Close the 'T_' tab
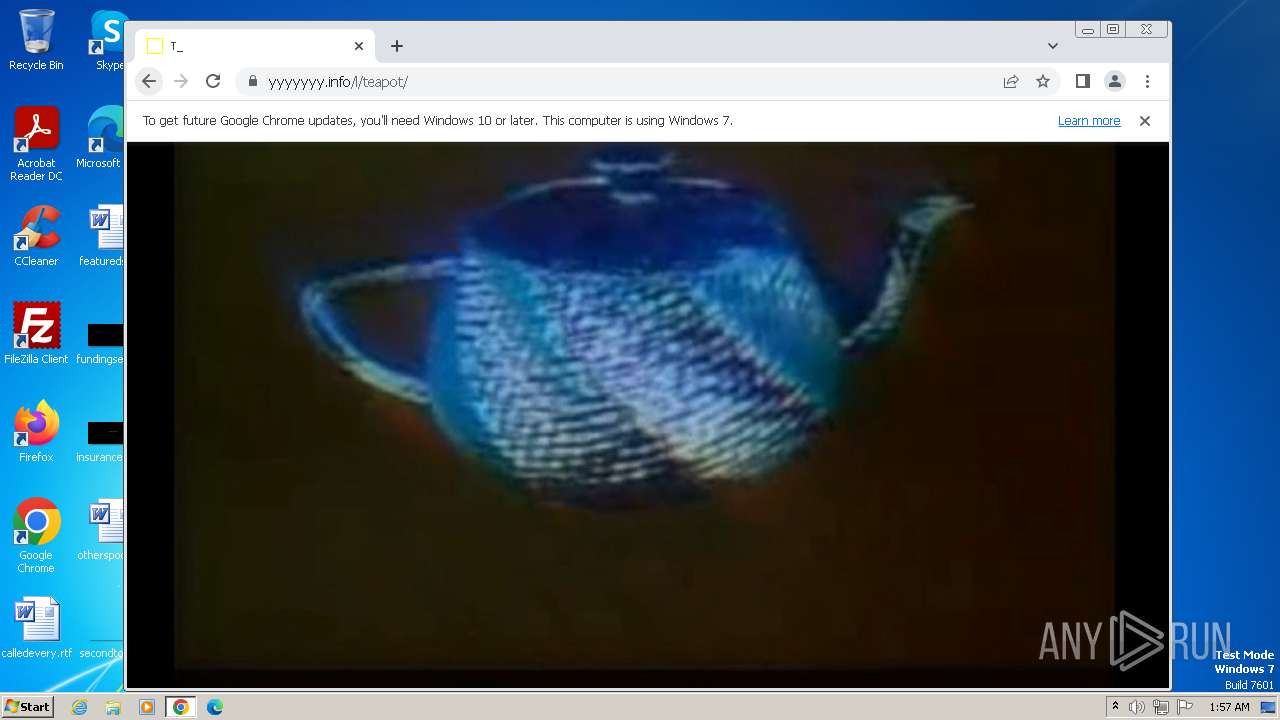This screenshot has width=1280, height=720. 359,46
